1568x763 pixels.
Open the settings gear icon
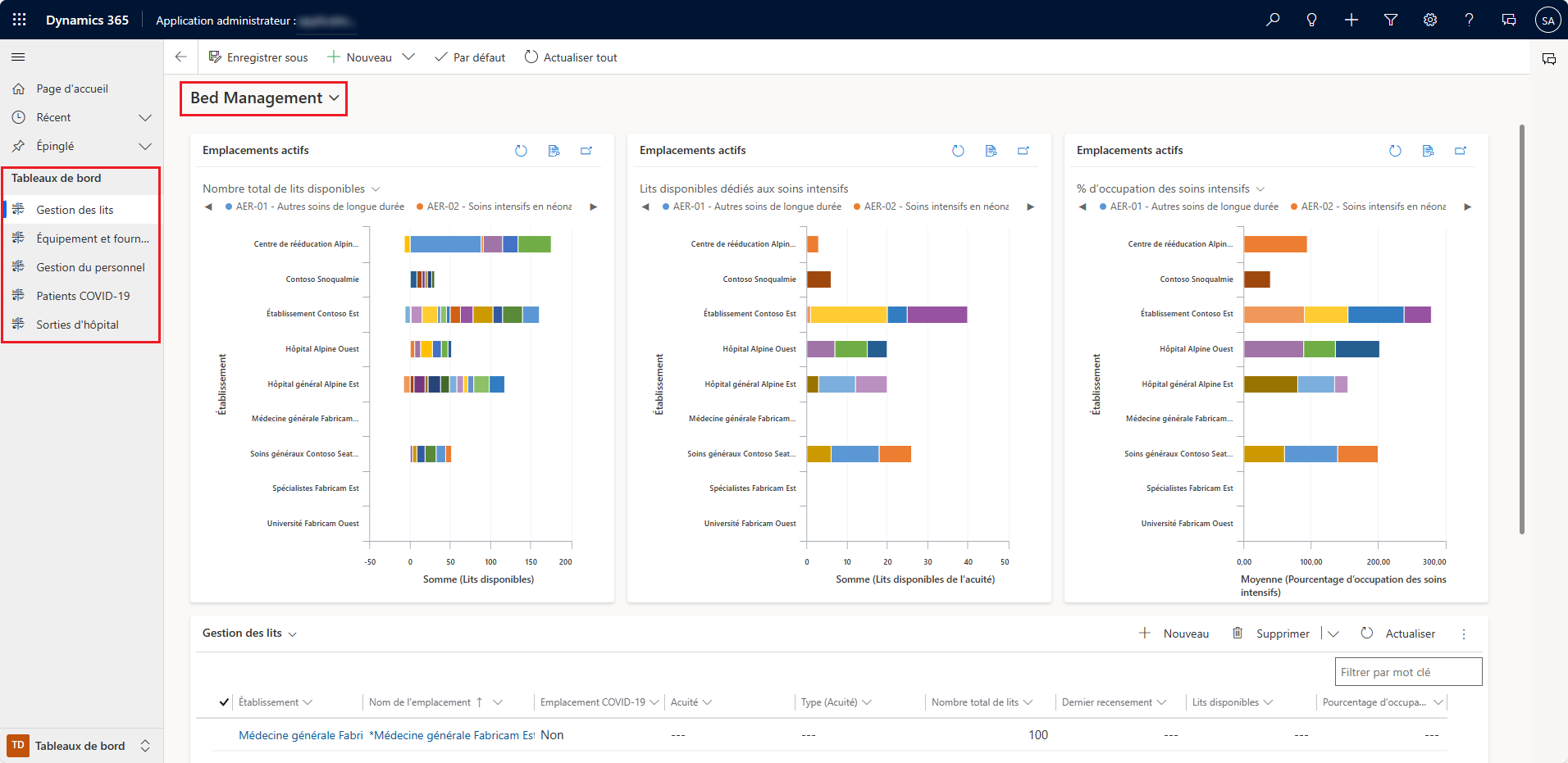pyautogui.click(x=1430, y=20)
